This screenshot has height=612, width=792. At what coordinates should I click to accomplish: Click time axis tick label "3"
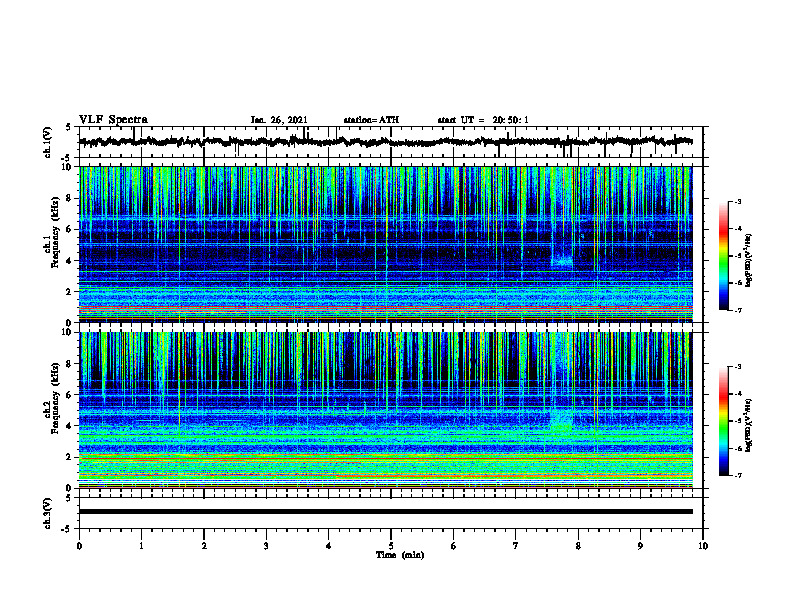point(266,546)
